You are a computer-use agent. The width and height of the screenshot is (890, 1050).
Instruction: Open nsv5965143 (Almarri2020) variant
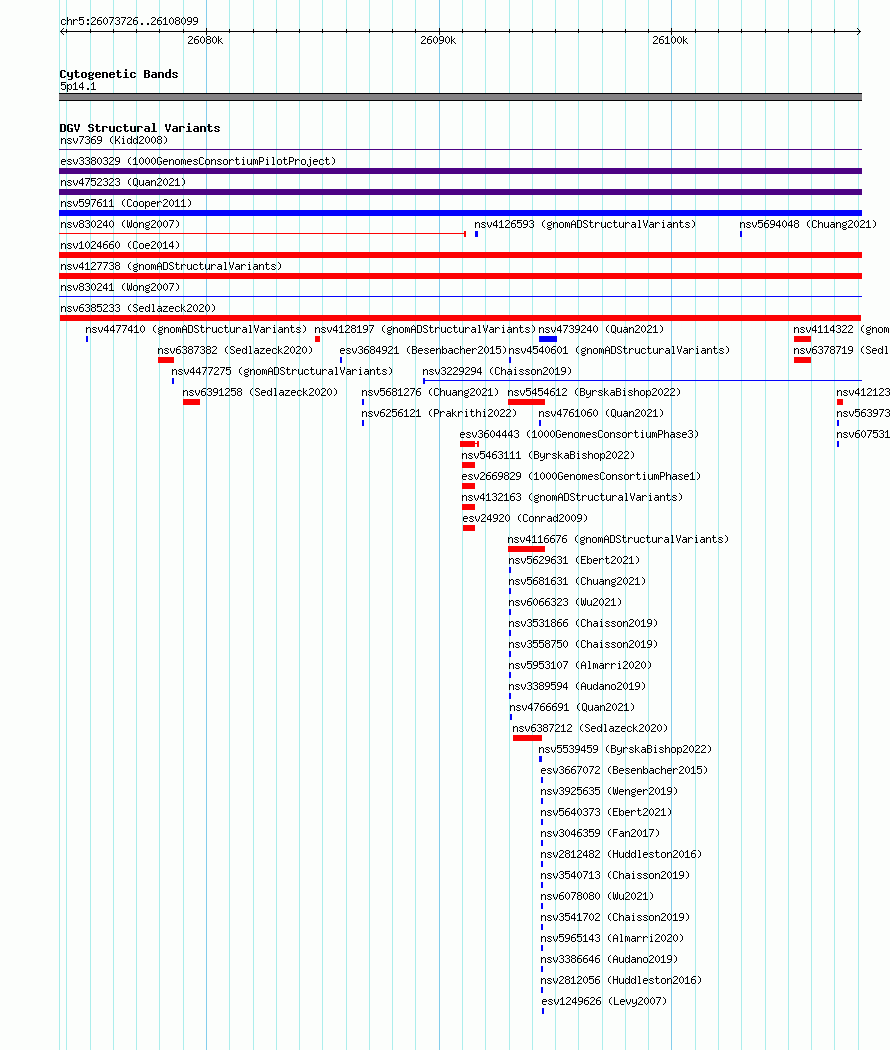coord(612,939)
